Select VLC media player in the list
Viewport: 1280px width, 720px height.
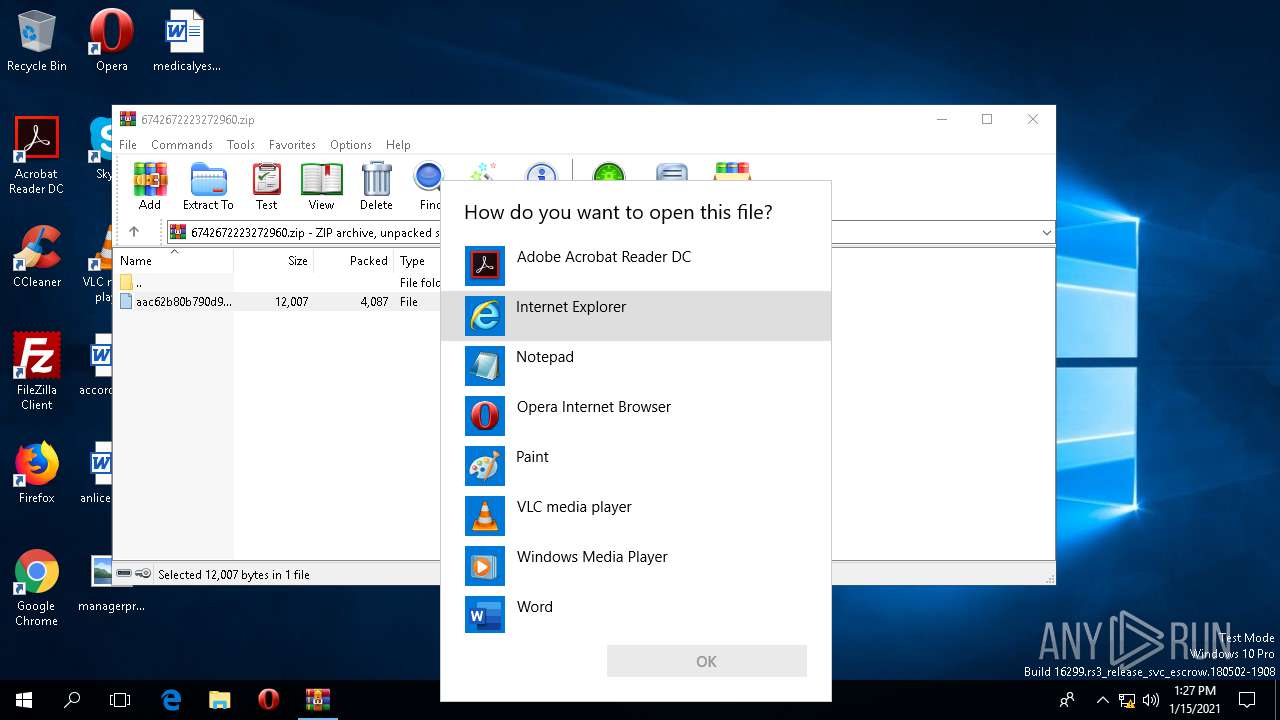[636, 516]
